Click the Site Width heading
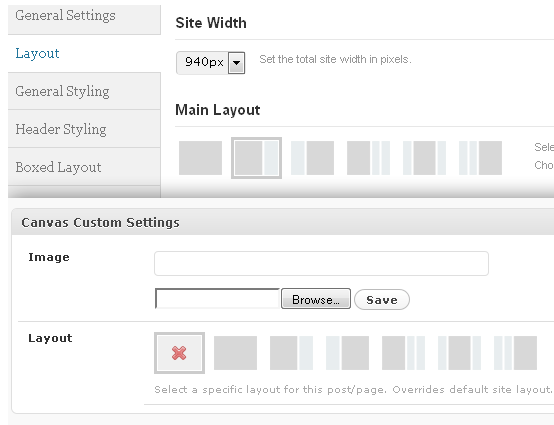Image resolution: width=554 pixels, height=425 pixels. pyautogui.click(x=211, y=23)
